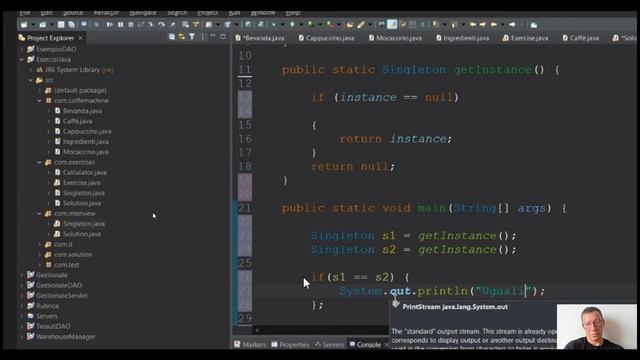Click the Back navigation arrow icon
Screen dimensions: 640x360
(494, 25)
